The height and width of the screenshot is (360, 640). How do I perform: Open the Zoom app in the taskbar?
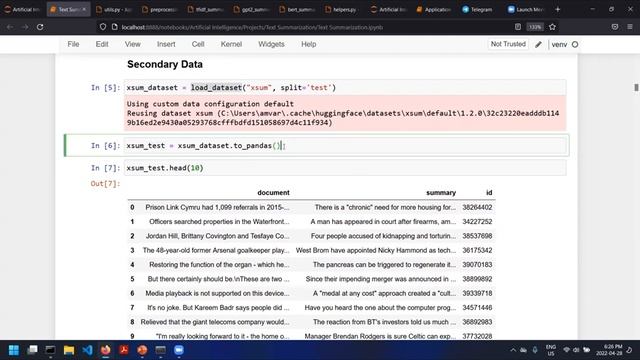pyautogui.click(x=179, y=350)
